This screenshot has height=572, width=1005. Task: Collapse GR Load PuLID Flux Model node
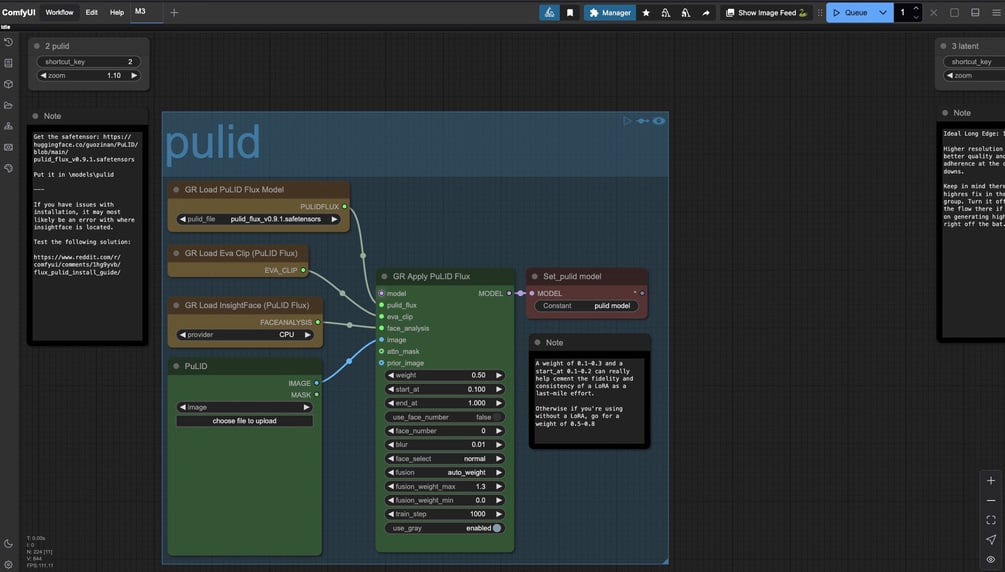[x=176, y=190]
